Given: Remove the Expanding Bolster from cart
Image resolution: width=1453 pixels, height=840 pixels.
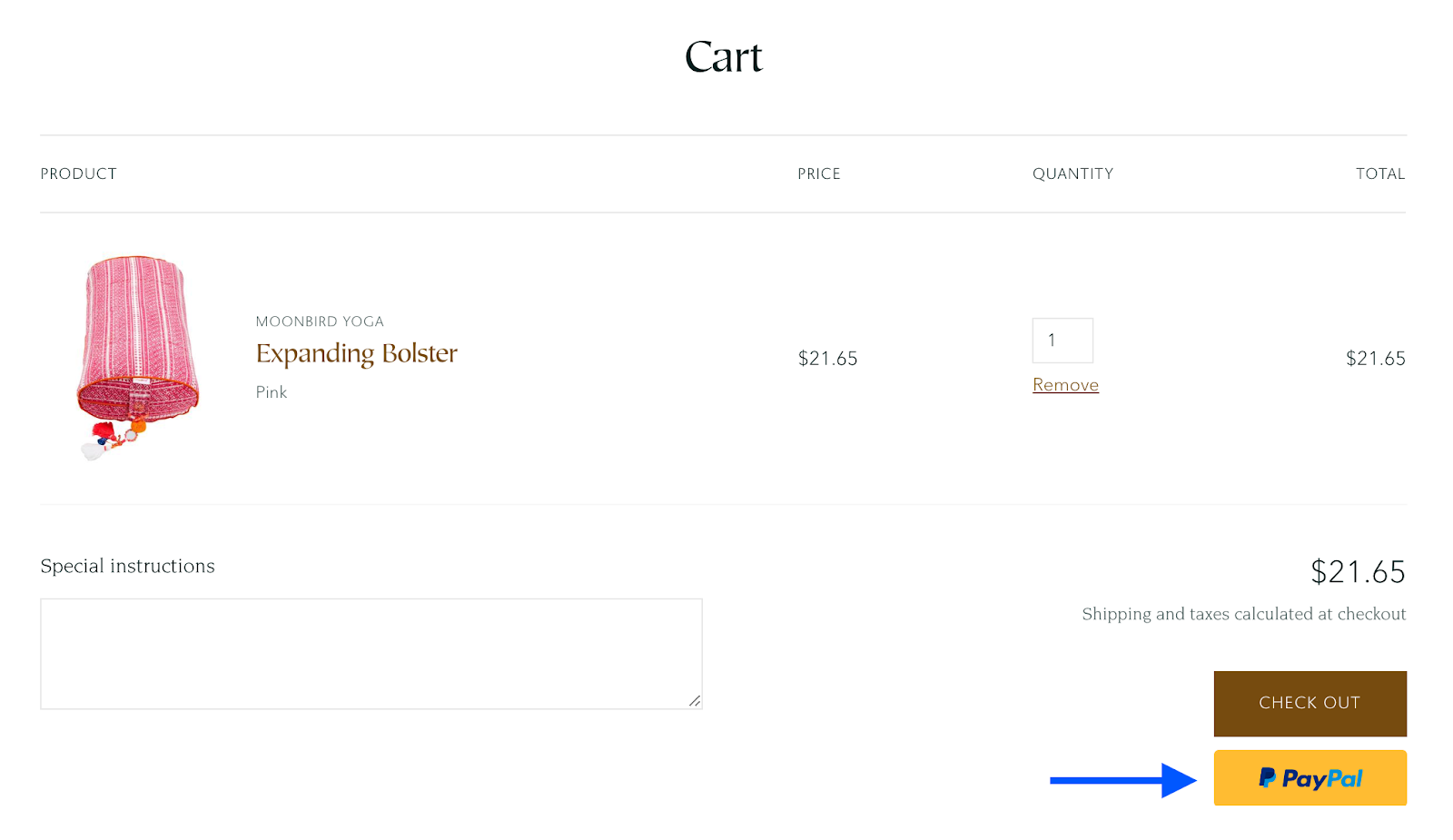Looking at the screenshot, I should [x=1065, y=385].
